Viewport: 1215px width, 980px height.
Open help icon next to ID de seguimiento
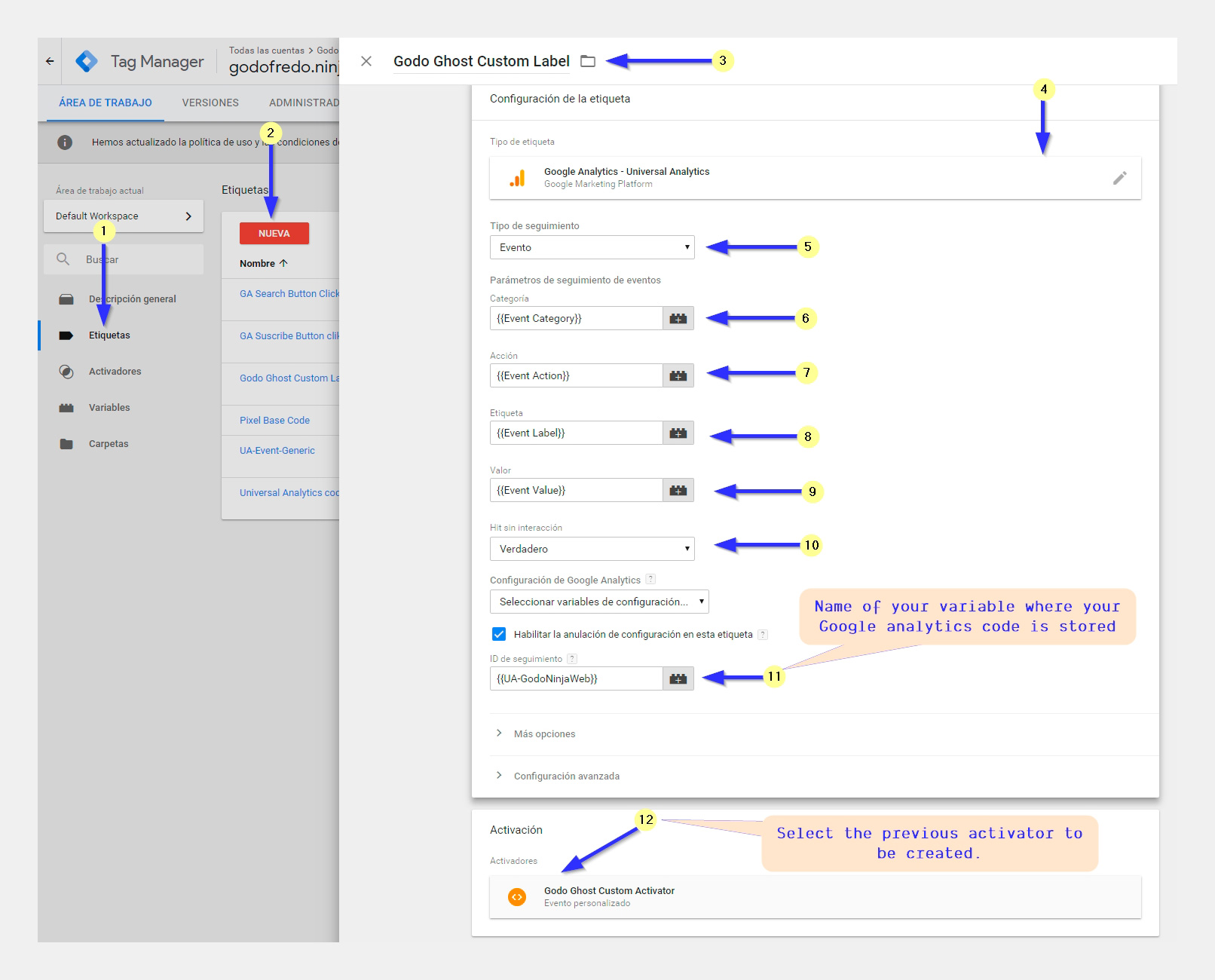point(572,658)
